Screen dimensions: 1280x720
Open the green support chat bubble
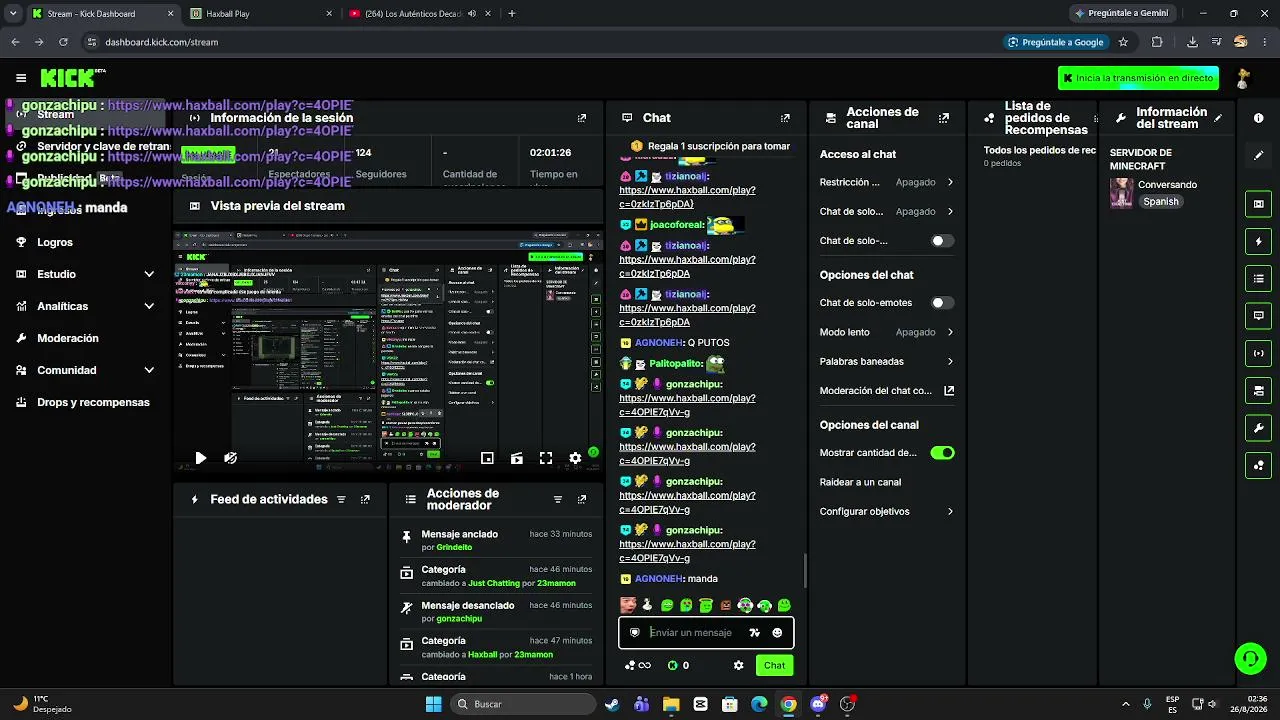click(x=1250, y=658)
